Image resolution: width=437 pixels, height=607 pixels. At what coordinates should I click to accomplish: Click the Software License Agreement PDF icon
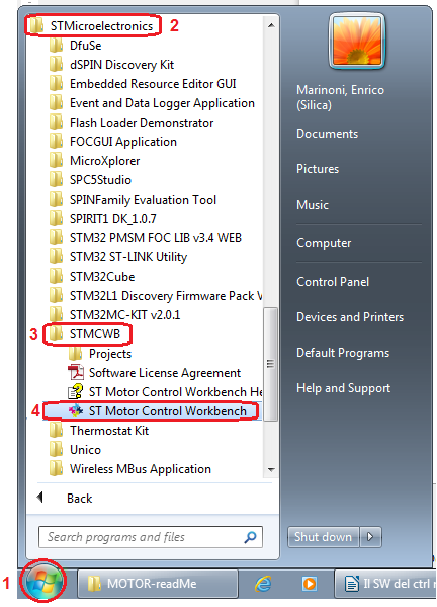[76, 373]
